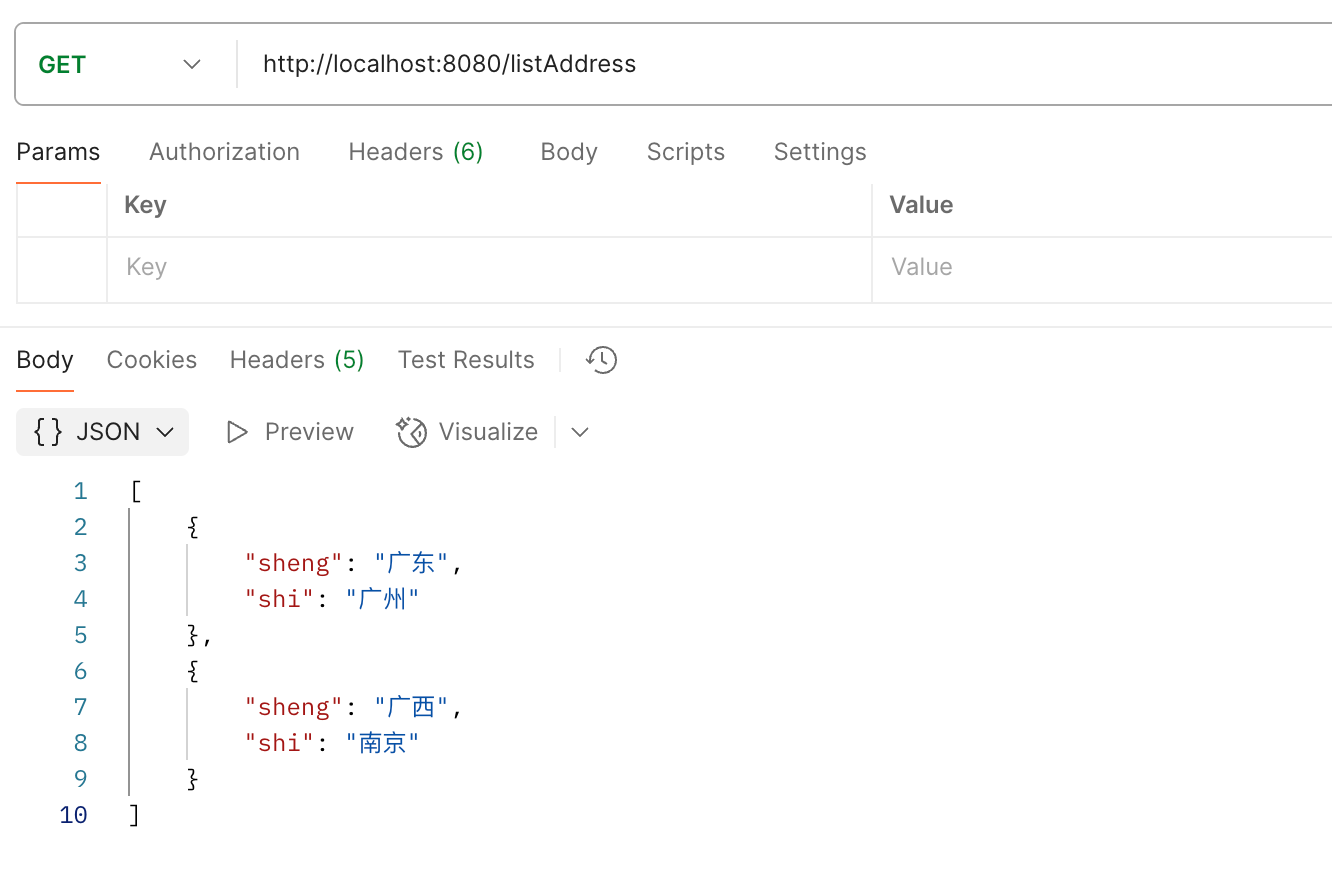Open the request method dropdown chevron
1332x882 pixels.
click(191, 63)
